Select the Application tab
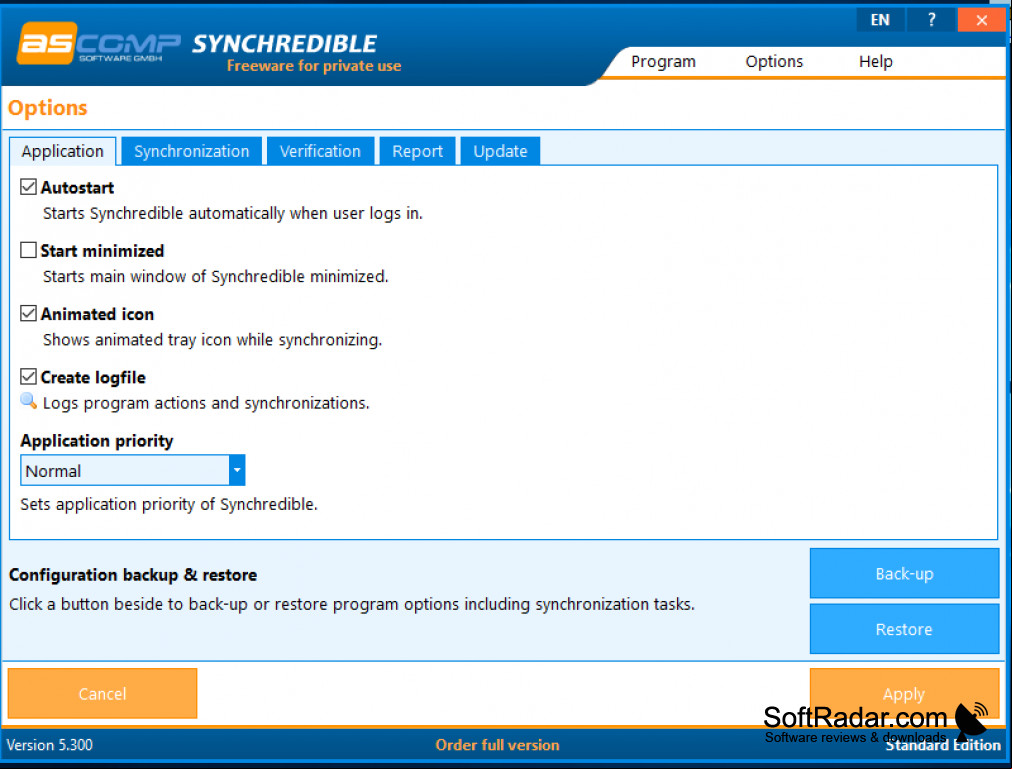 pos(63,151)
